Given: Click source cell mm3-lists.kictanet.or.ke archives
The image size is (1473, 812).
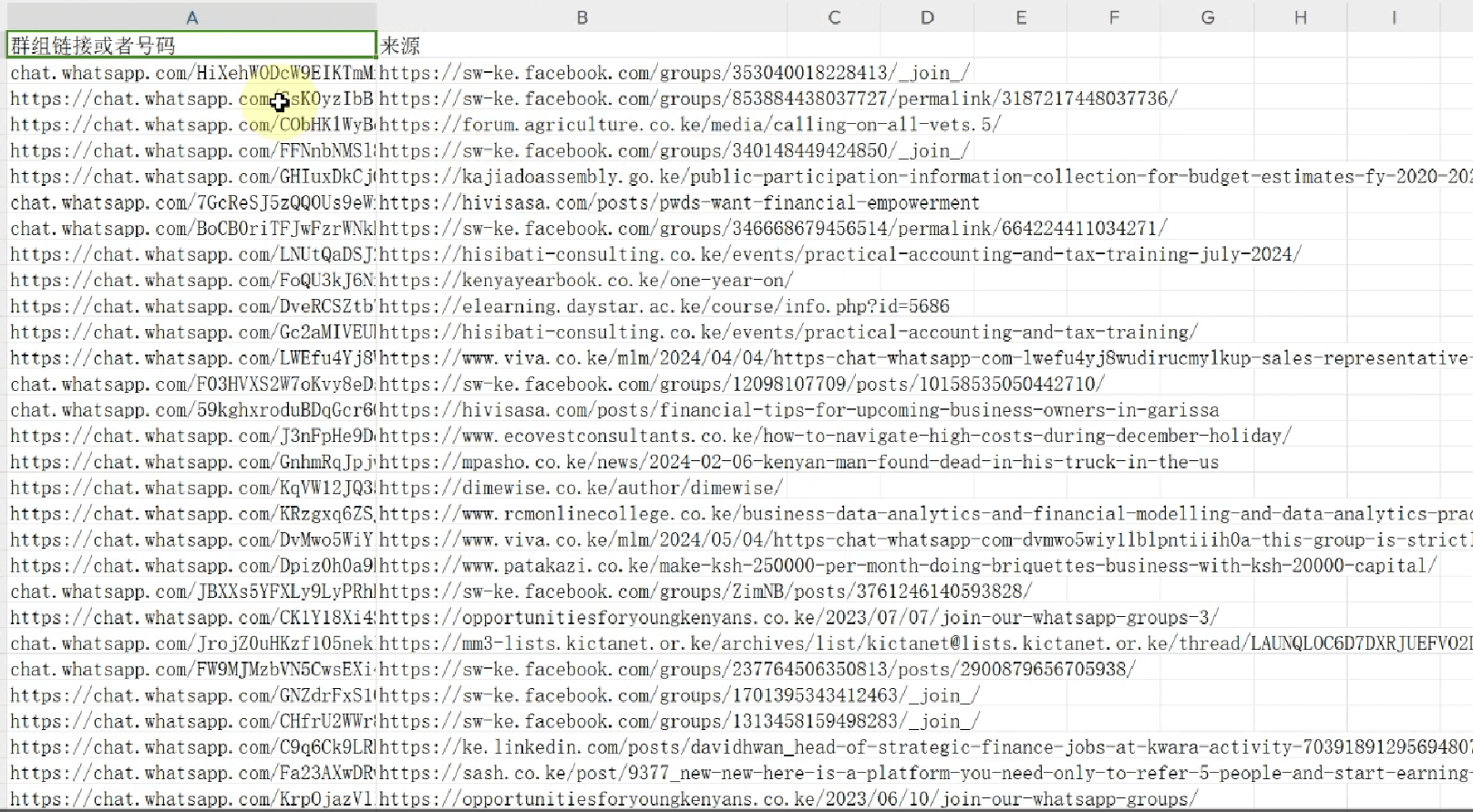Looking at the screenshot, I should click(x=582, y=643).
